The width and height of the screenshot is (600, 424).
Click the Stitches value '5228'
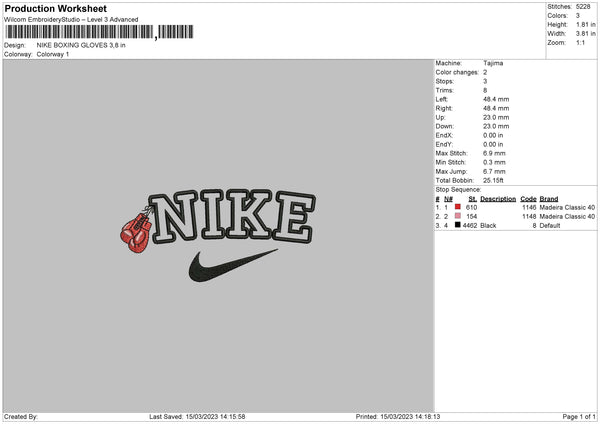pos(583,7)
